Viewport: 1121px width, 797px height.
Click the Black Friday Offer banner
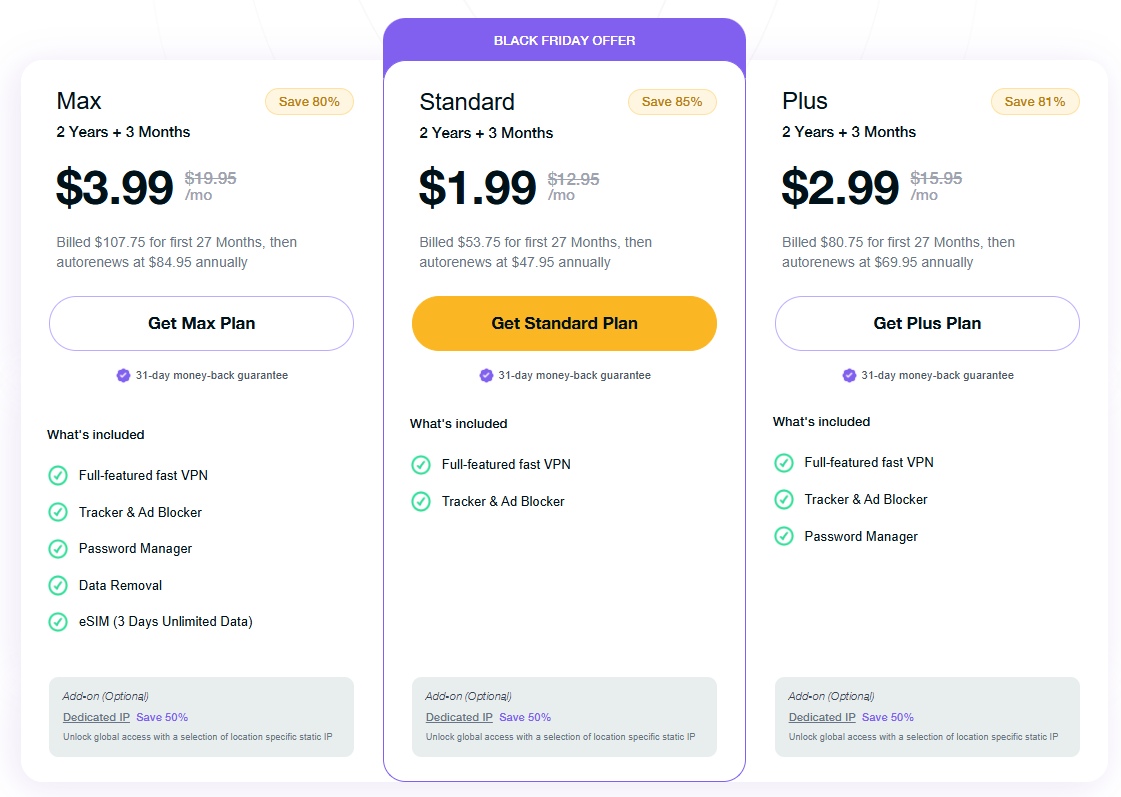click(564, 40)
